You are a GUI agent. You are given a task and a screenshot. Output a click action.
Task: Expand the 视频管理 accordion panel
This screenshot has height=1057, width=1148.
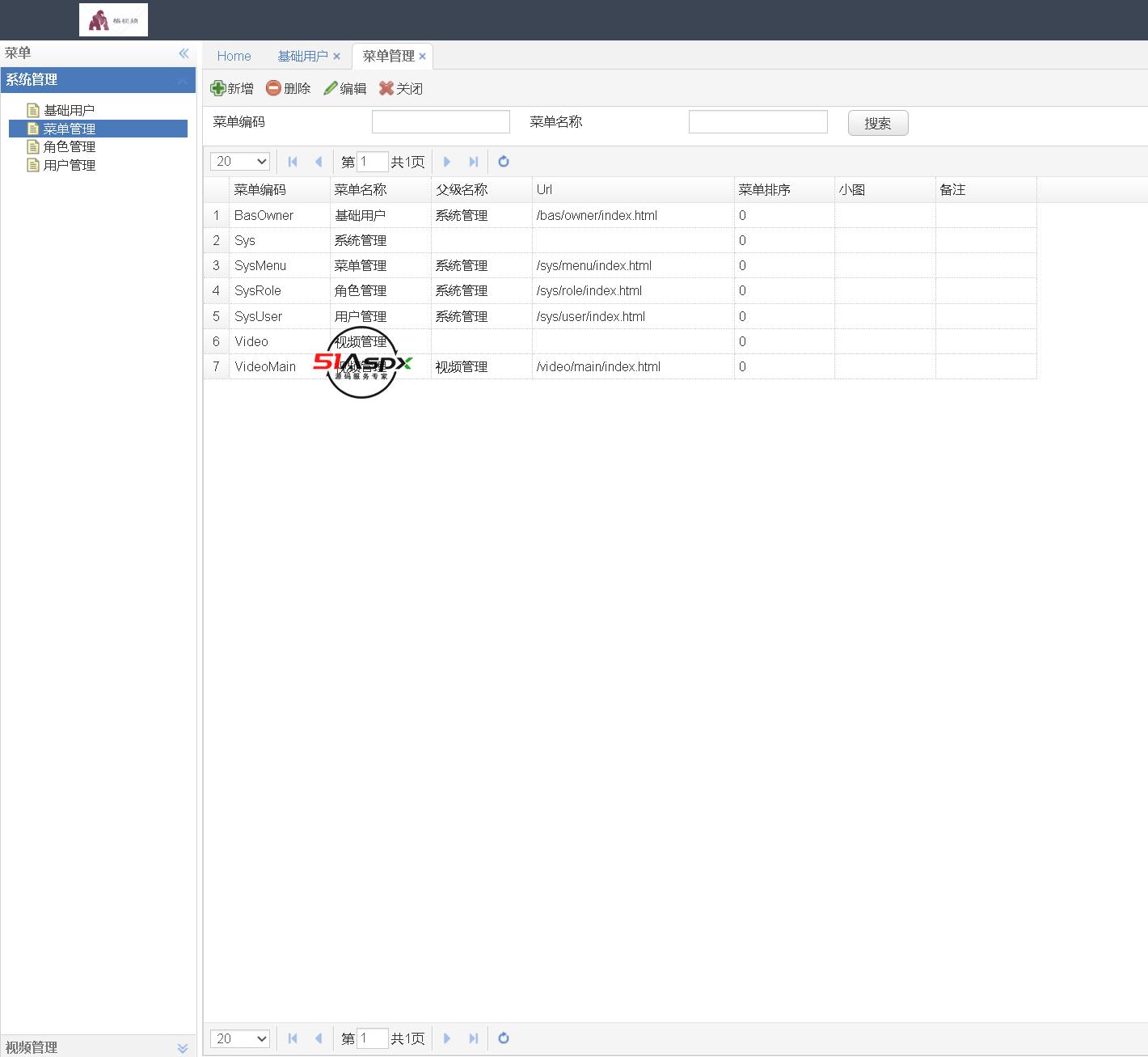[183, 1047]
